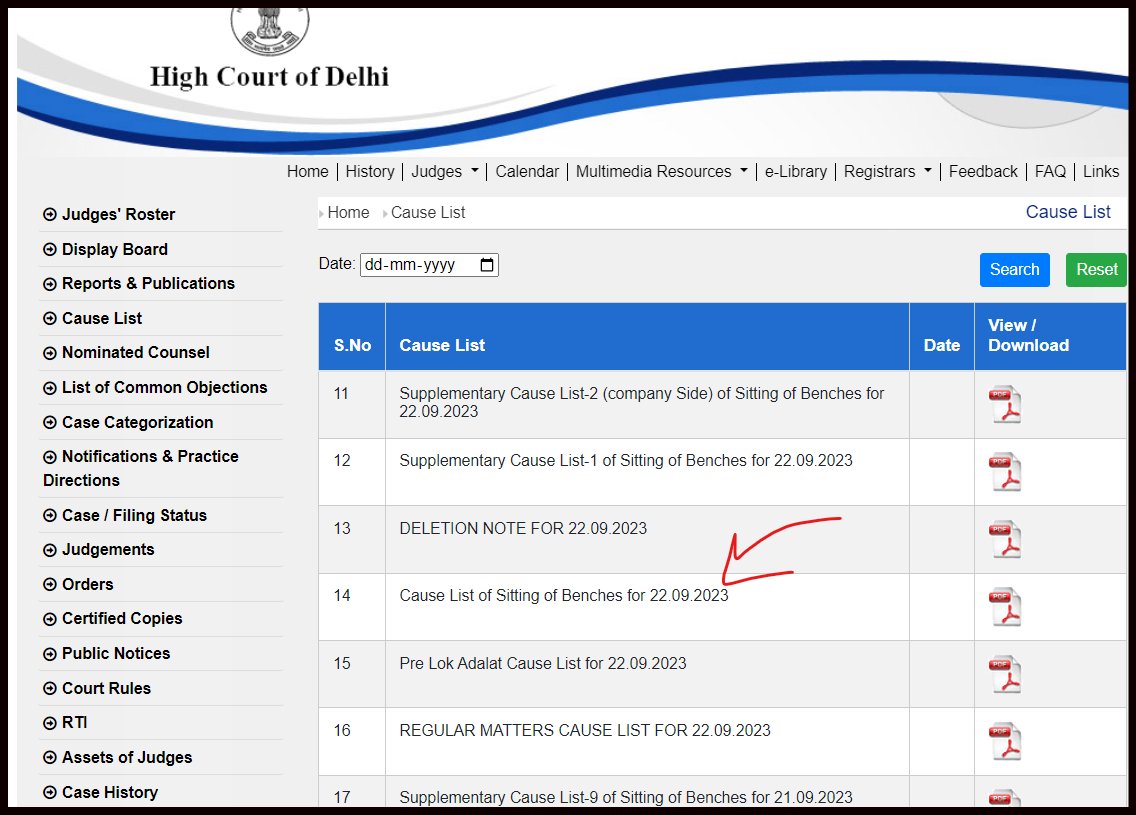This screenshot has width=1136, height=815.
Task: Click 'Cause List of Sitting of Benches for 22.09.2023' text
Action: pos(564,595)
